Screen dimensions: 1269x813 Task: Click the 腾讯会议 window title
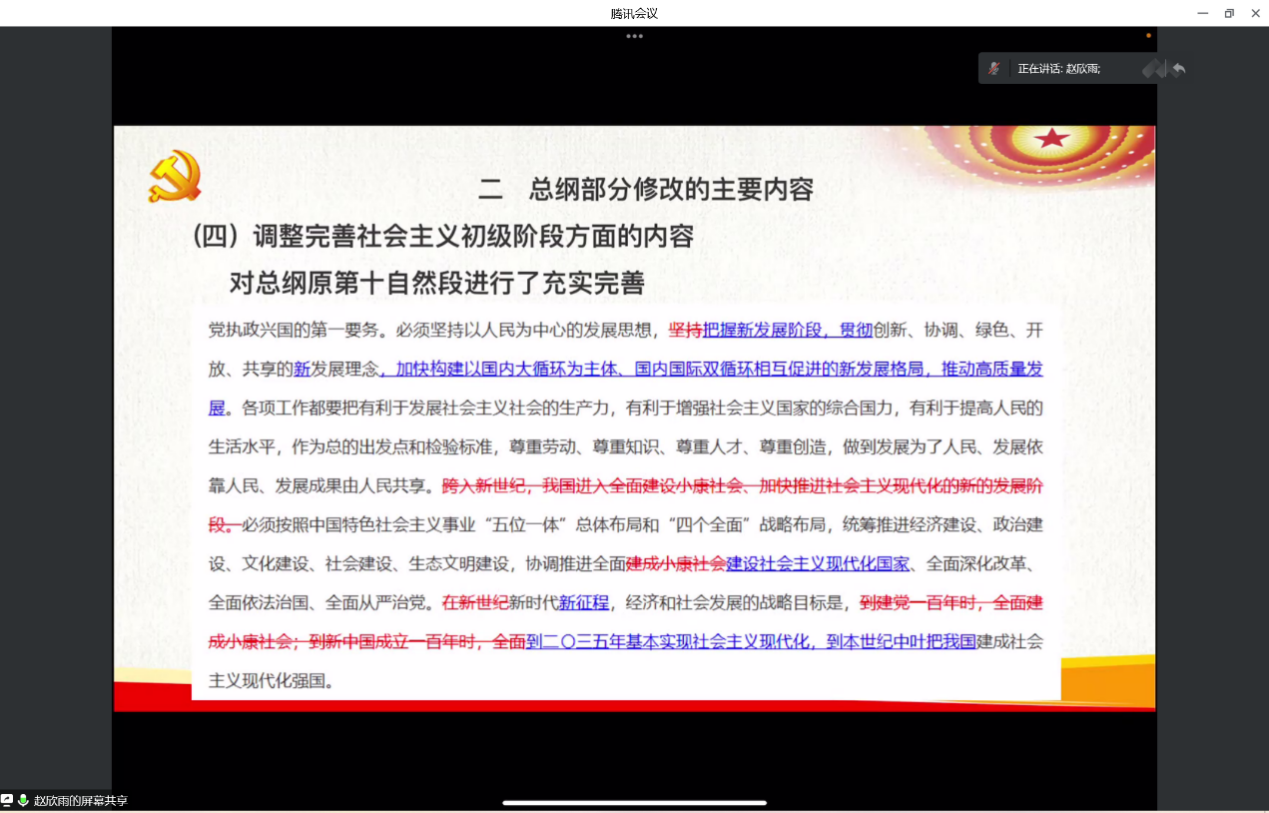(634, 13)
